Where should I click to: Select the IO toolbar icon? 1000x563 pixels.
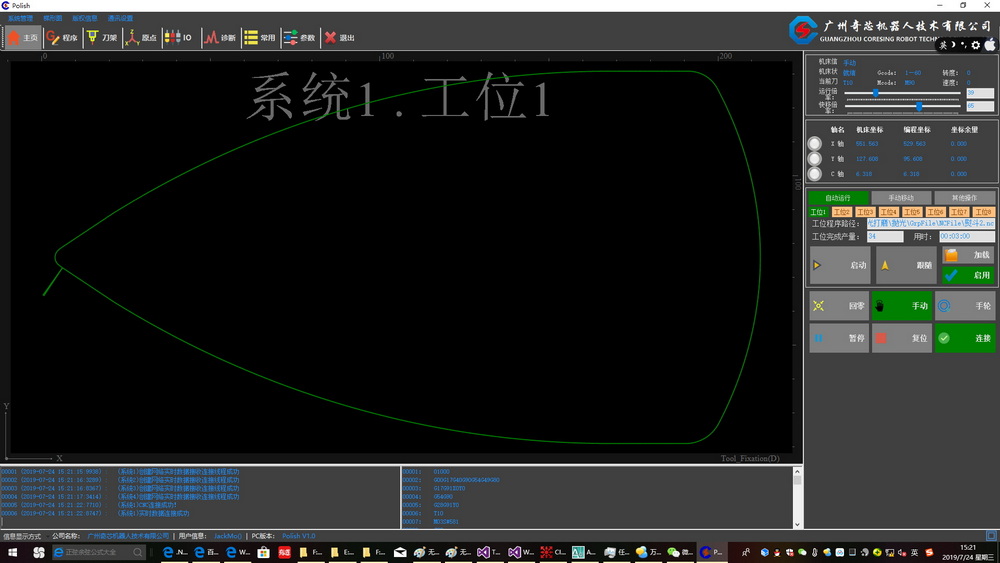[177, 38]
